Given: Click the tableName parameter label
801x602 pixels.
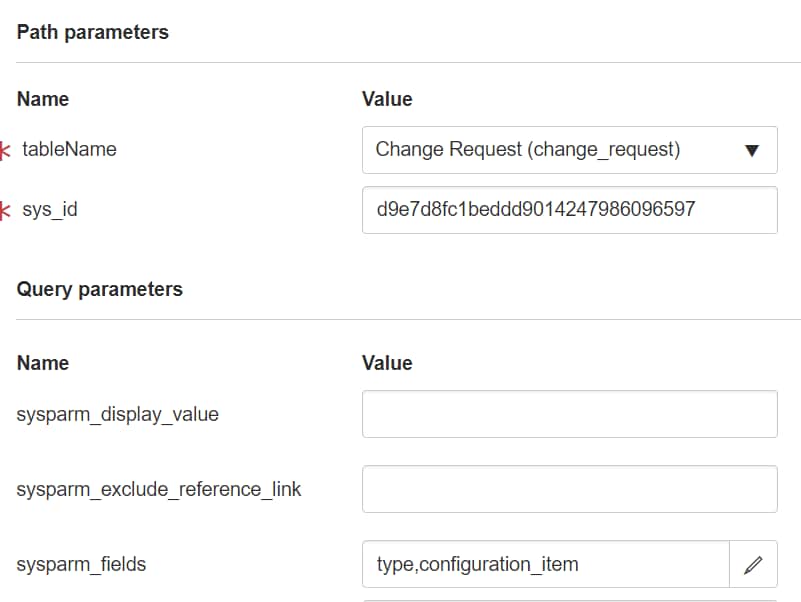Looking at the screenshot, I should (x=69, y=150).
